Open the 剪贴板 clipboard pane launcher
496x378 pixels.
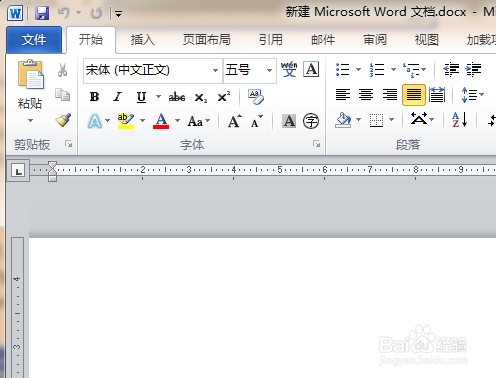tap(69, 144)
